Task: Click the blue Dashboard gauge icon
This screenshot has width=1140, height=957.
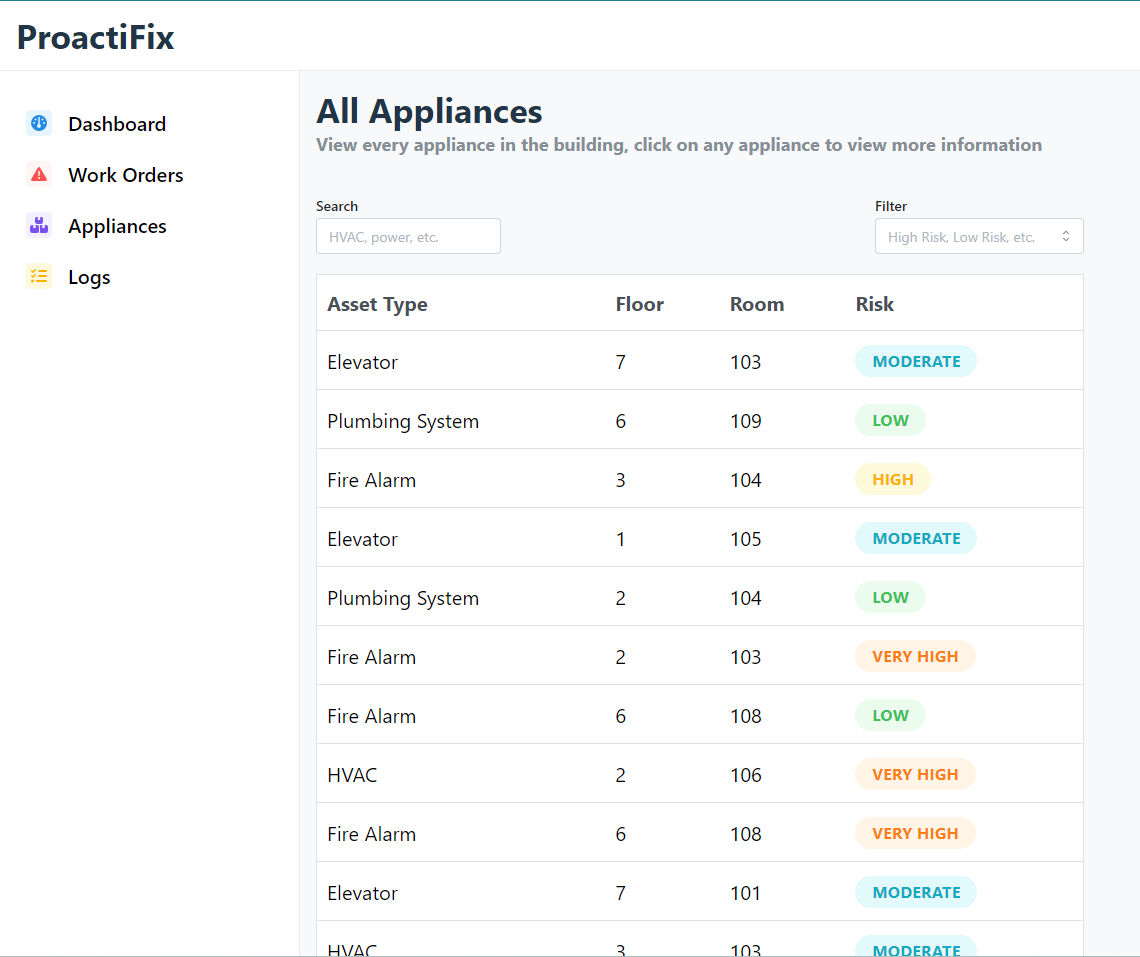Action: (x=39, y=124)
